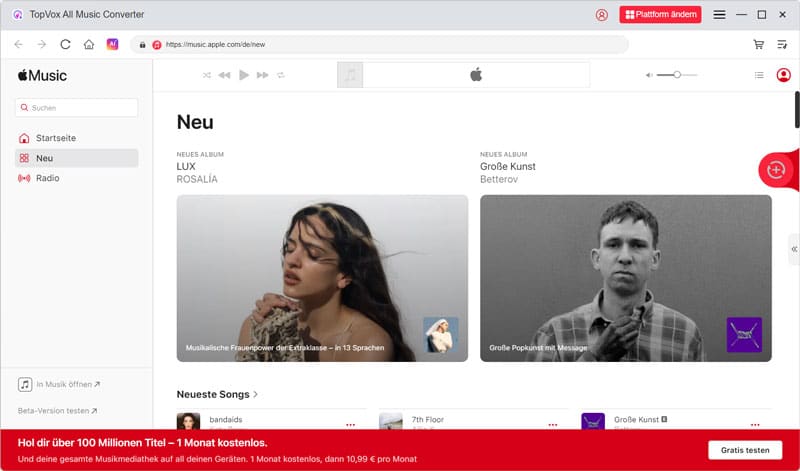Open more options for 7th Floor song
Viewport: 800px width, 471px height.
553,425
